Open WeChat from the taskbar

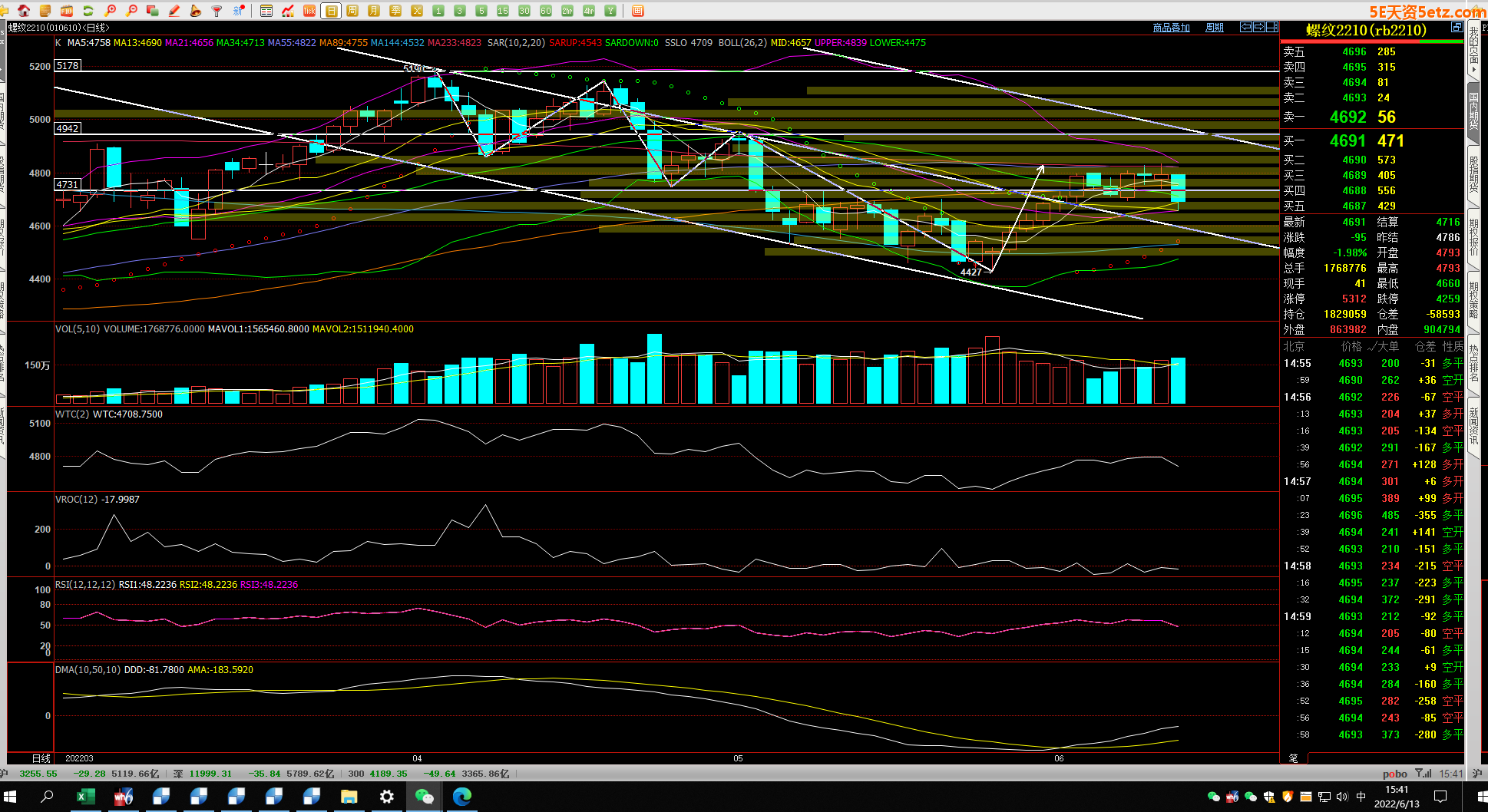pos(424,797)
